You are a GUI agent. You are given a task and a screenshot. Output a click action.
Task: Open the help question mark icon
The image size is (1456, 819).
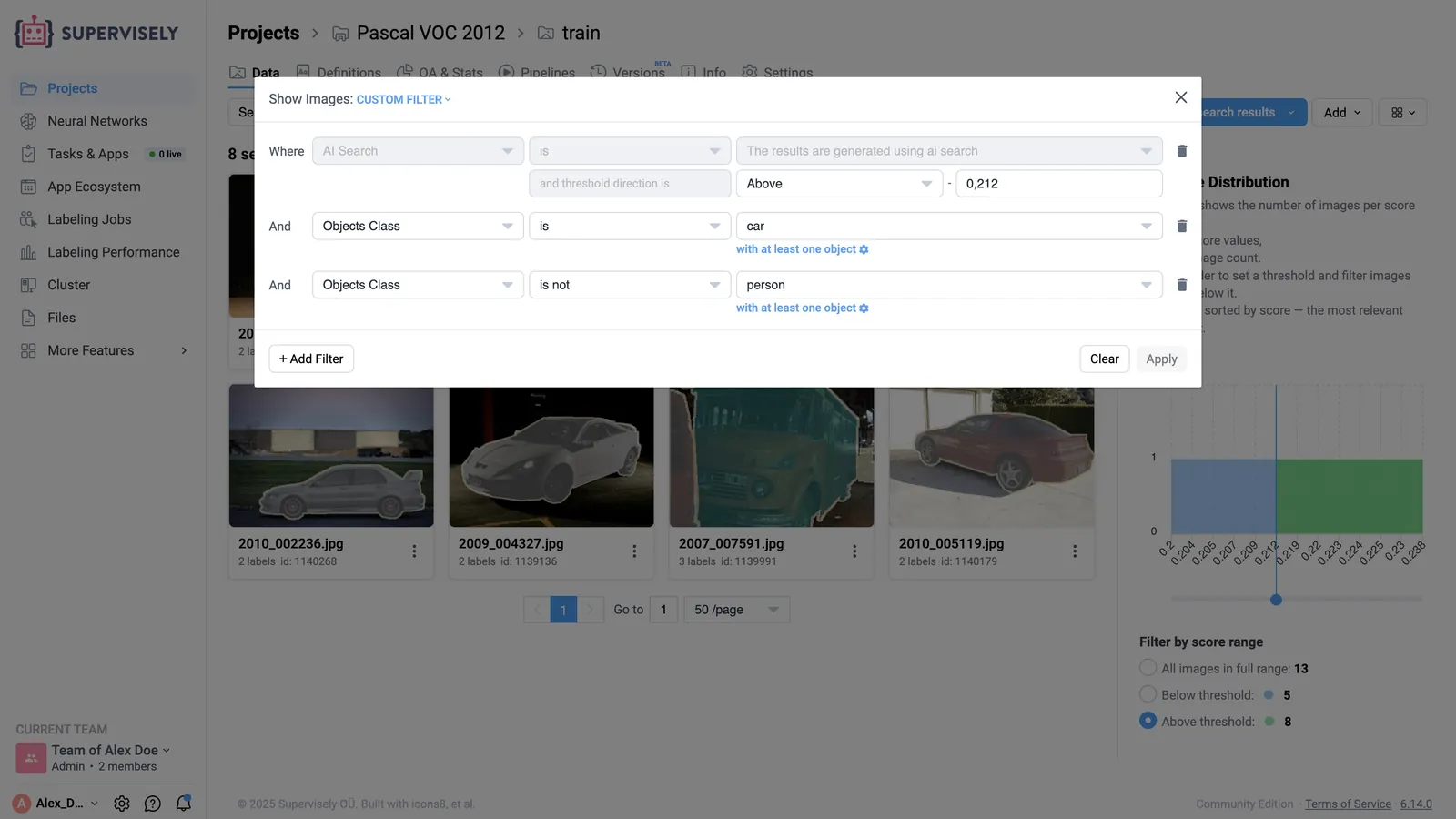click(153, 804)
